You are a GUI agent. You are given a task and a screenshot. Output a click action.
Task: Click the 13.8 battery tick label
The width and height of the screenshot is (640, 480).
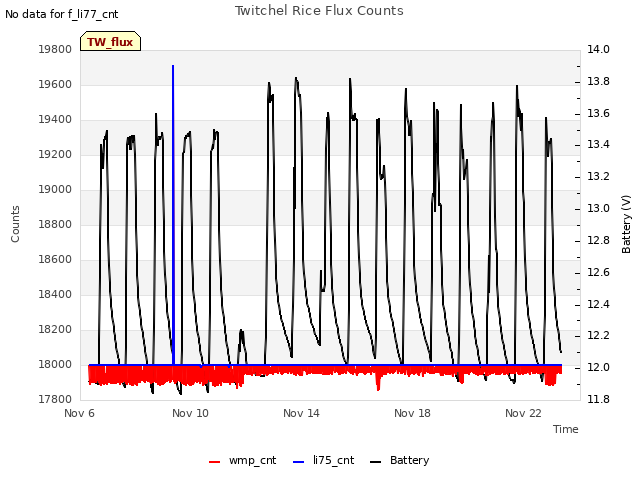[598, 82]
